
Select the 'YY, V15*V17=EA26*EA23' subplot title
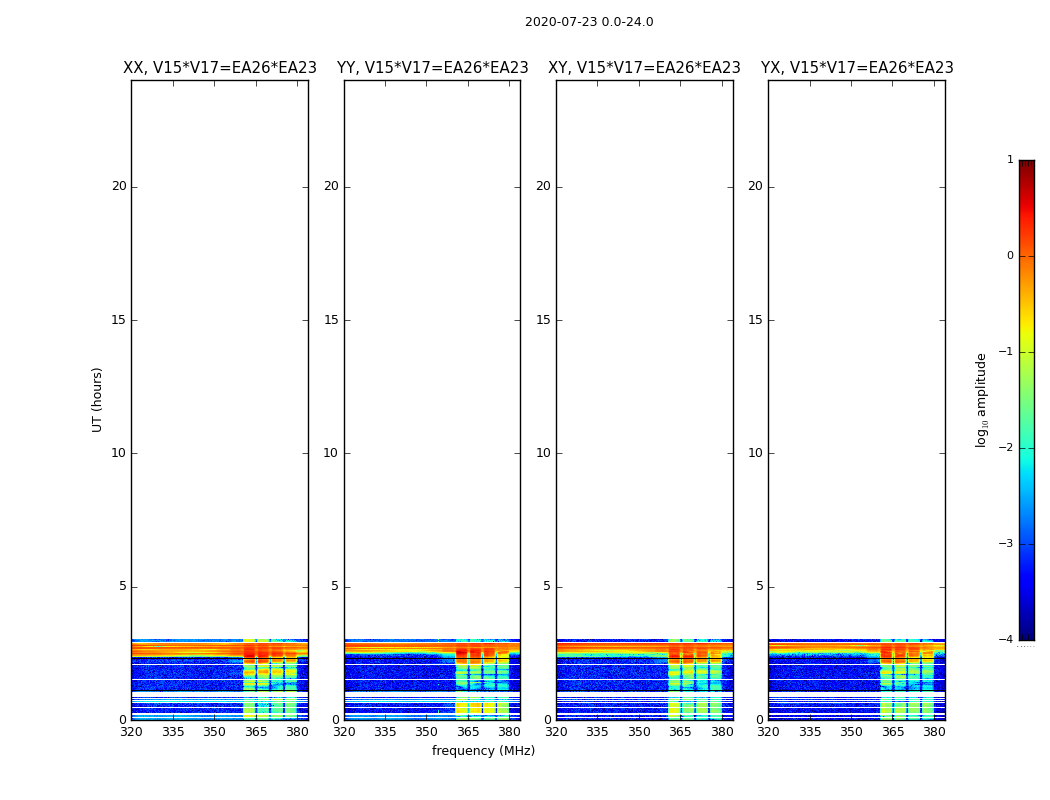pyautogui.click(x=433, y=68)
